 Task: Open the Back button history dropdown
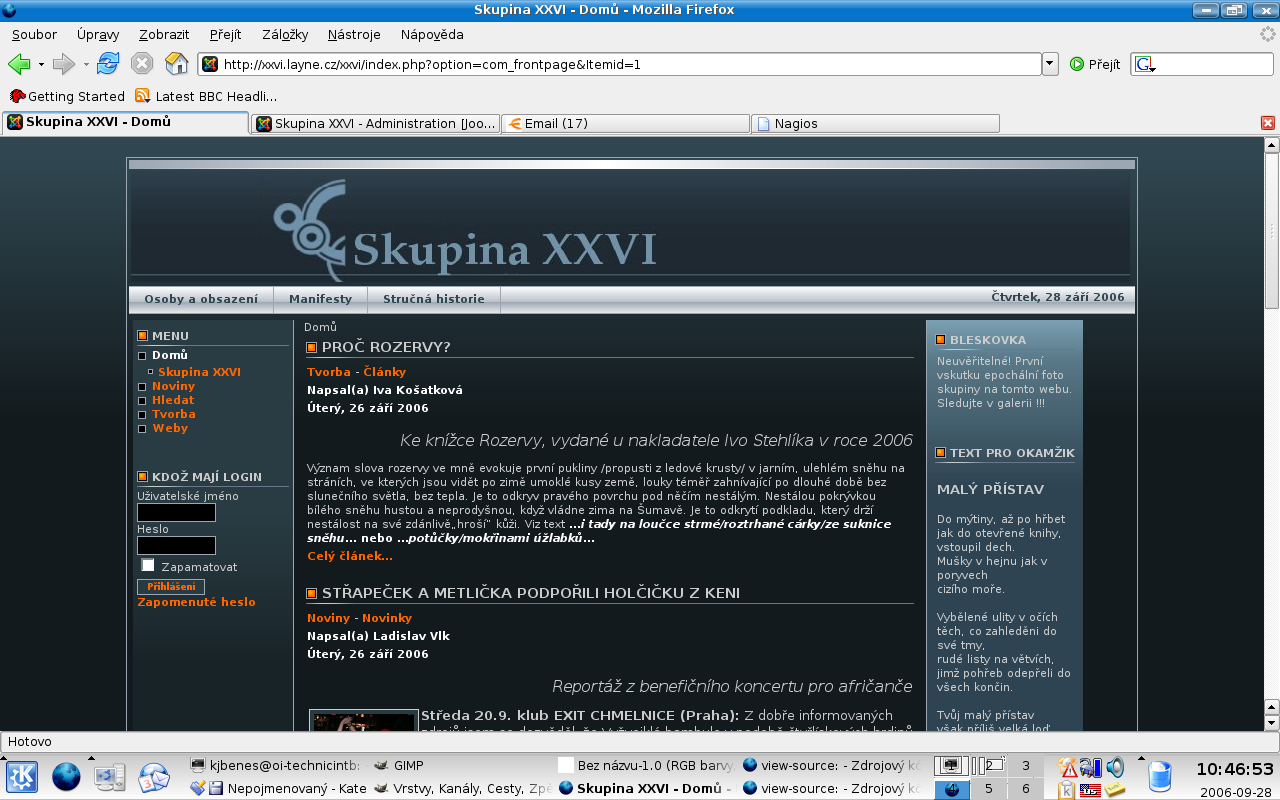pyautogui.click(x=41, y=64)
